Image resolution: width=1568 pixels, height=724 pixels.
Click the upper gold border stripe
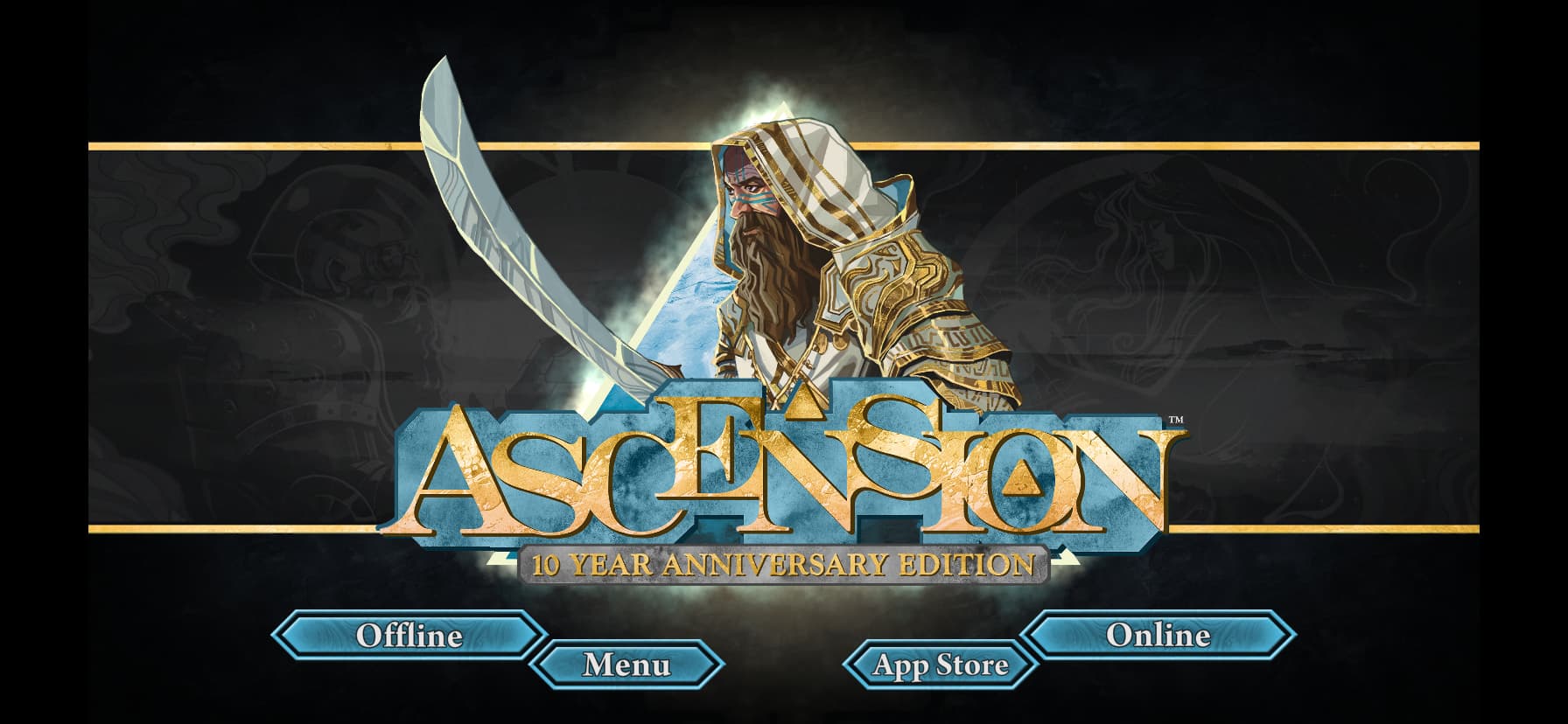pyautogui.click(x=783, y=146)
